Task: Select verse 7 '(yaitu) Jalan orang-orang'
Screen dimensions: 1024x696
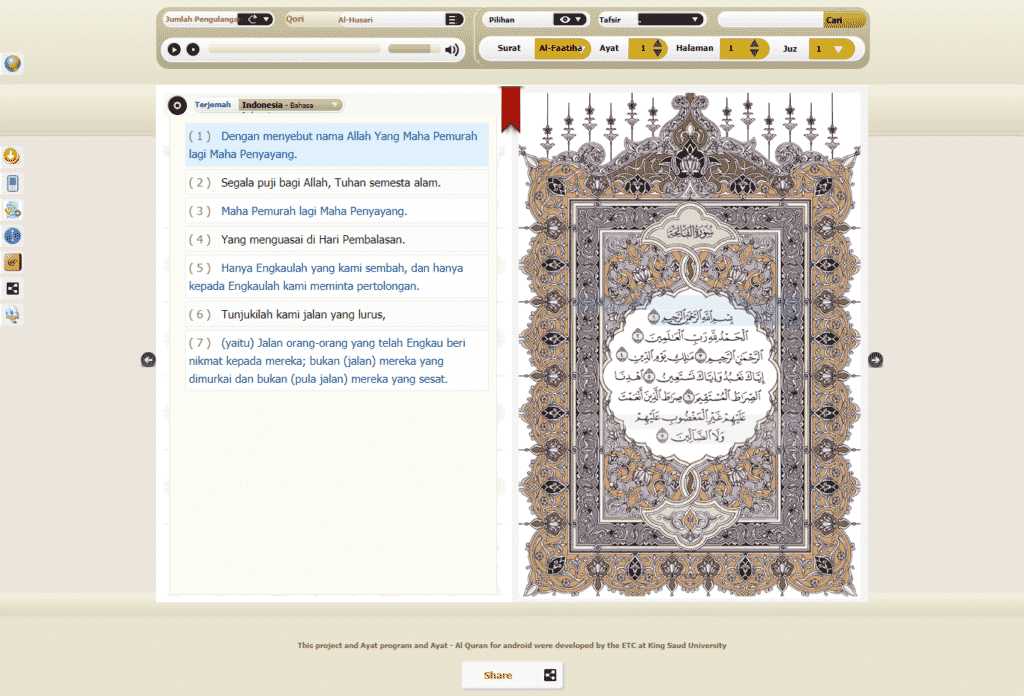Action: [337, 360]
